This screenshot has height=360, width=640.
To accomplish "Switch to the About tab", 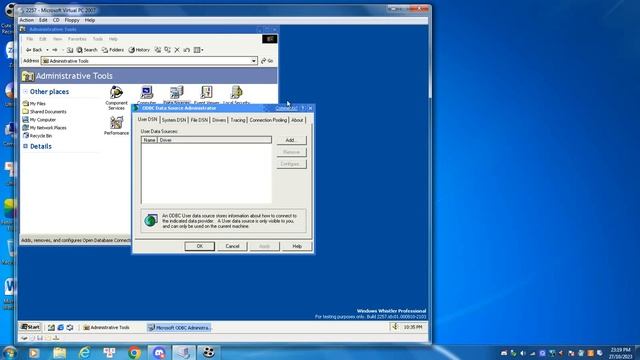I will 297,120.
